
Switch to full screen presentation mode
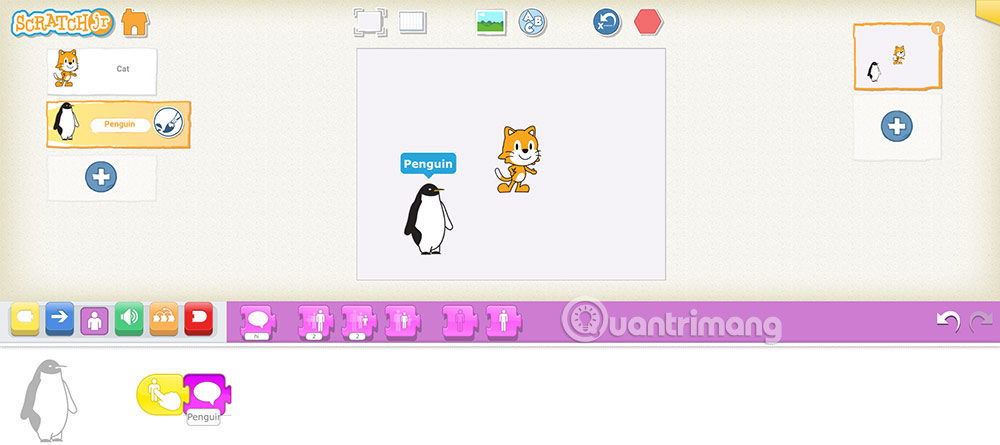(x=370, y=22)
